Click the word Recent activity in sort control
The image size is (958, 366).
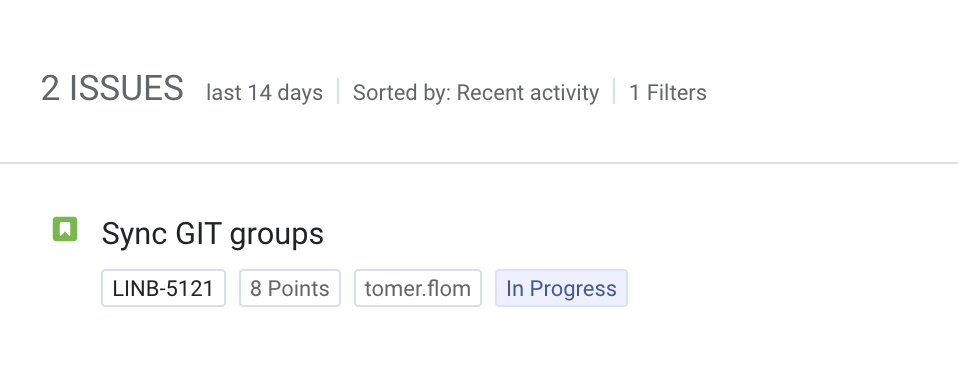(x=528, y=92)
